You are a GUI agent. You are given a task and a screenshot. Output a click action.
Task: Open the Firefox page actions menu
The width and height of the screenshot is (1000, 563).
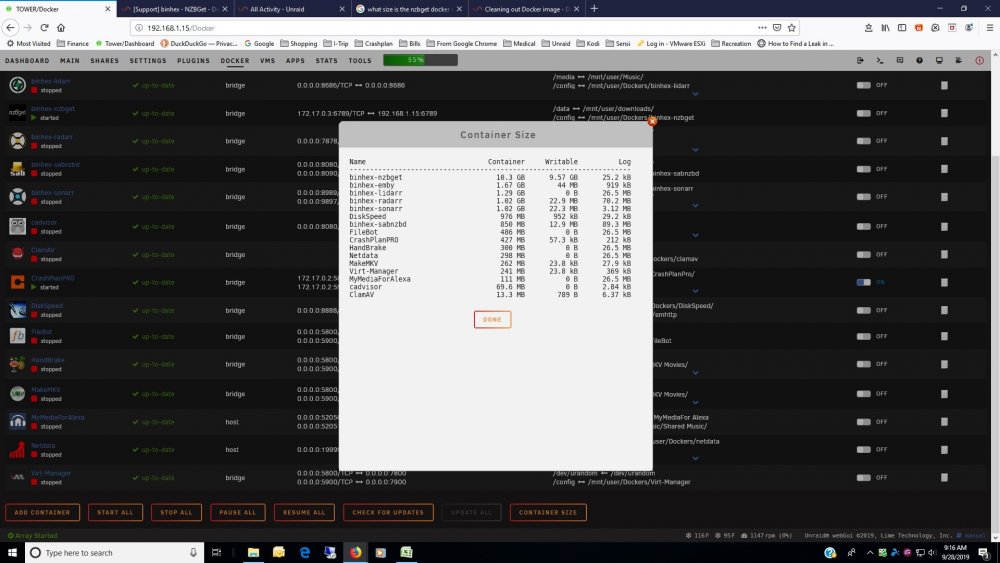[x=762, y=27]
